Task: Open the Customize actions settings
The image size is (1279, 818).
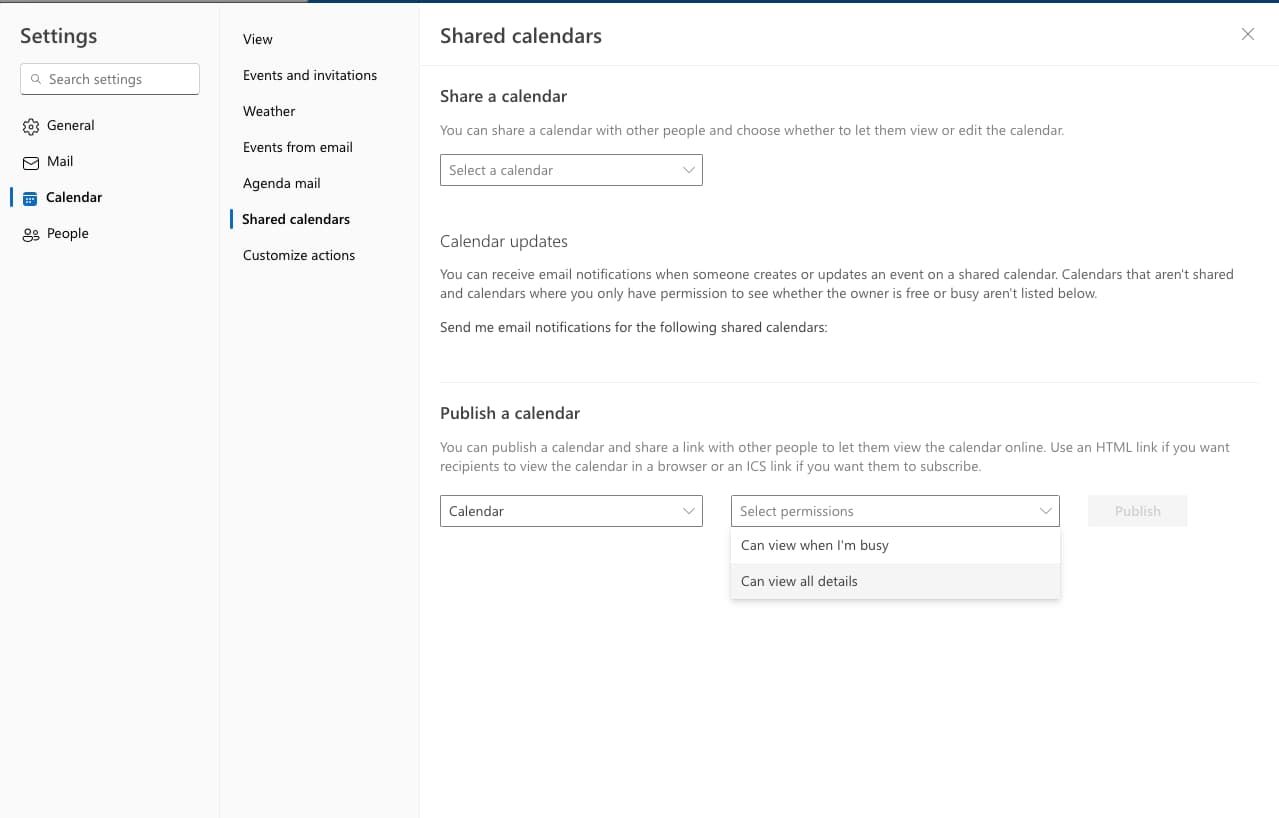Action: pyautogui.click(x=298, y=255)
